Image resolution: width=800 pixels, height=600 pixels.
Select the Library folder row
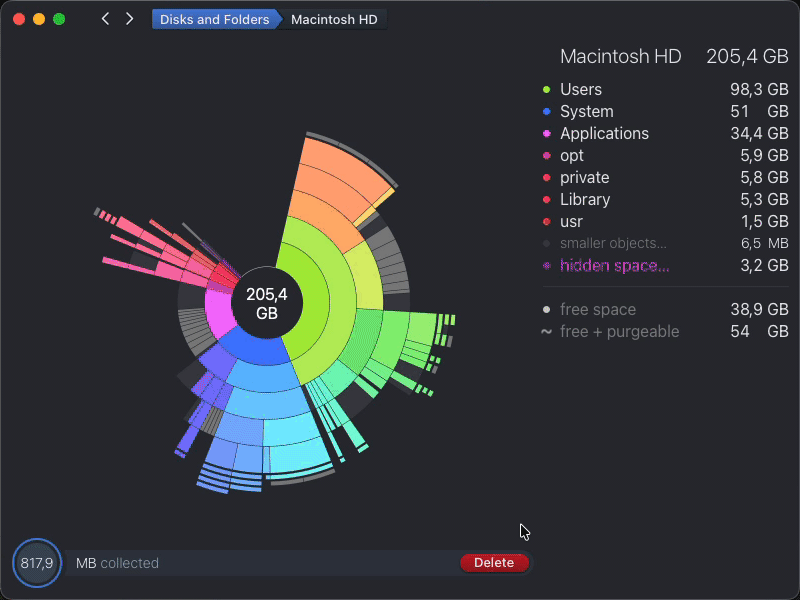point(665,199)
